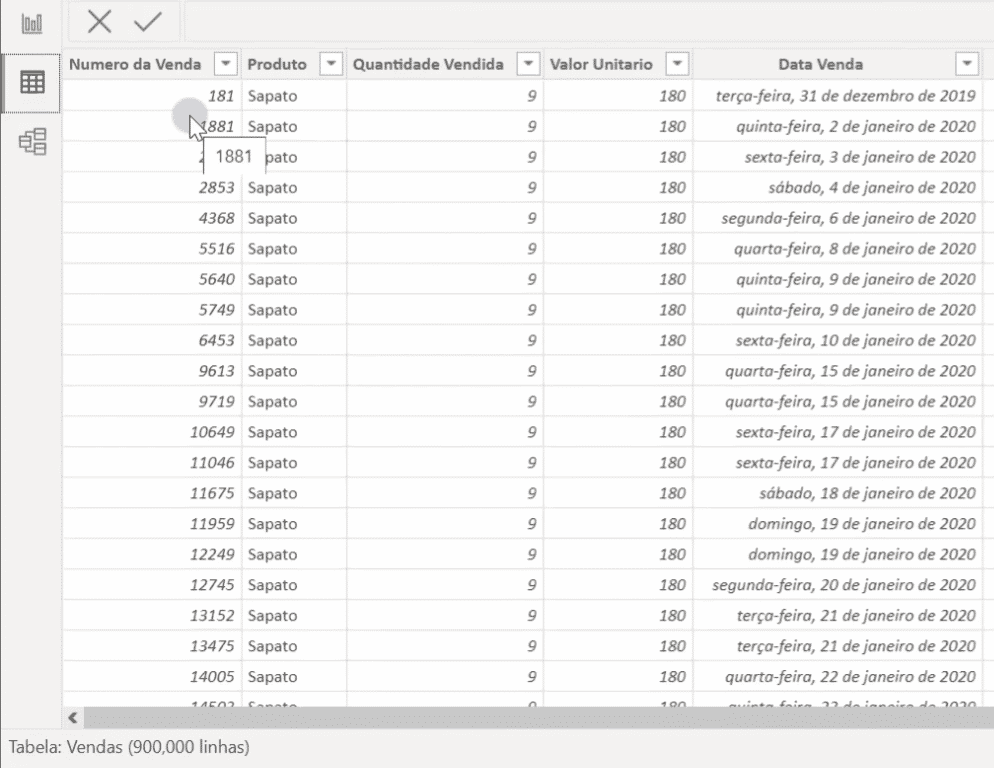994x768 pixels.
Task: Select the cell with sale number 9613
Action: point(152,371)
